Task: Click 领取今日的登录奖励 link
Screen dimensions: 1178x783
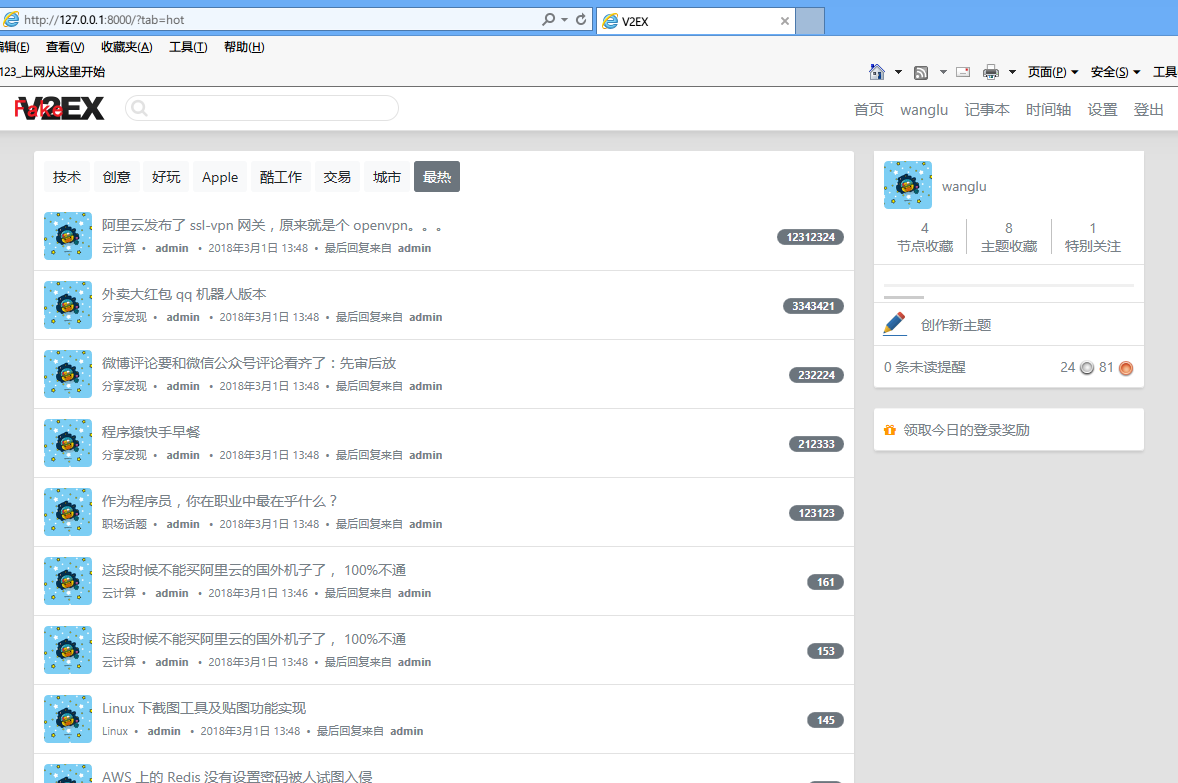Action: 966,430
